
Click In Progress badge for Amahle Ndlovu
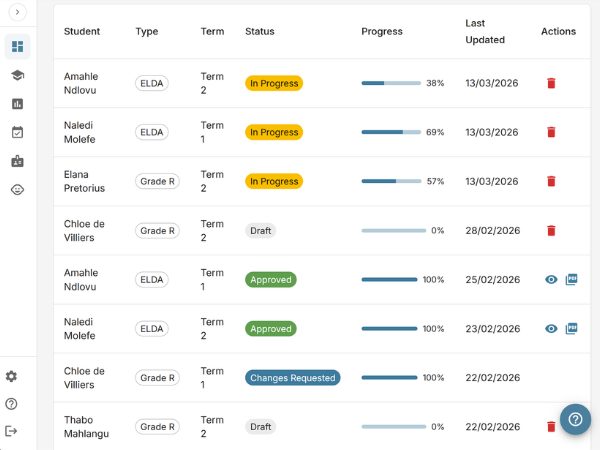tap(274, 83)
